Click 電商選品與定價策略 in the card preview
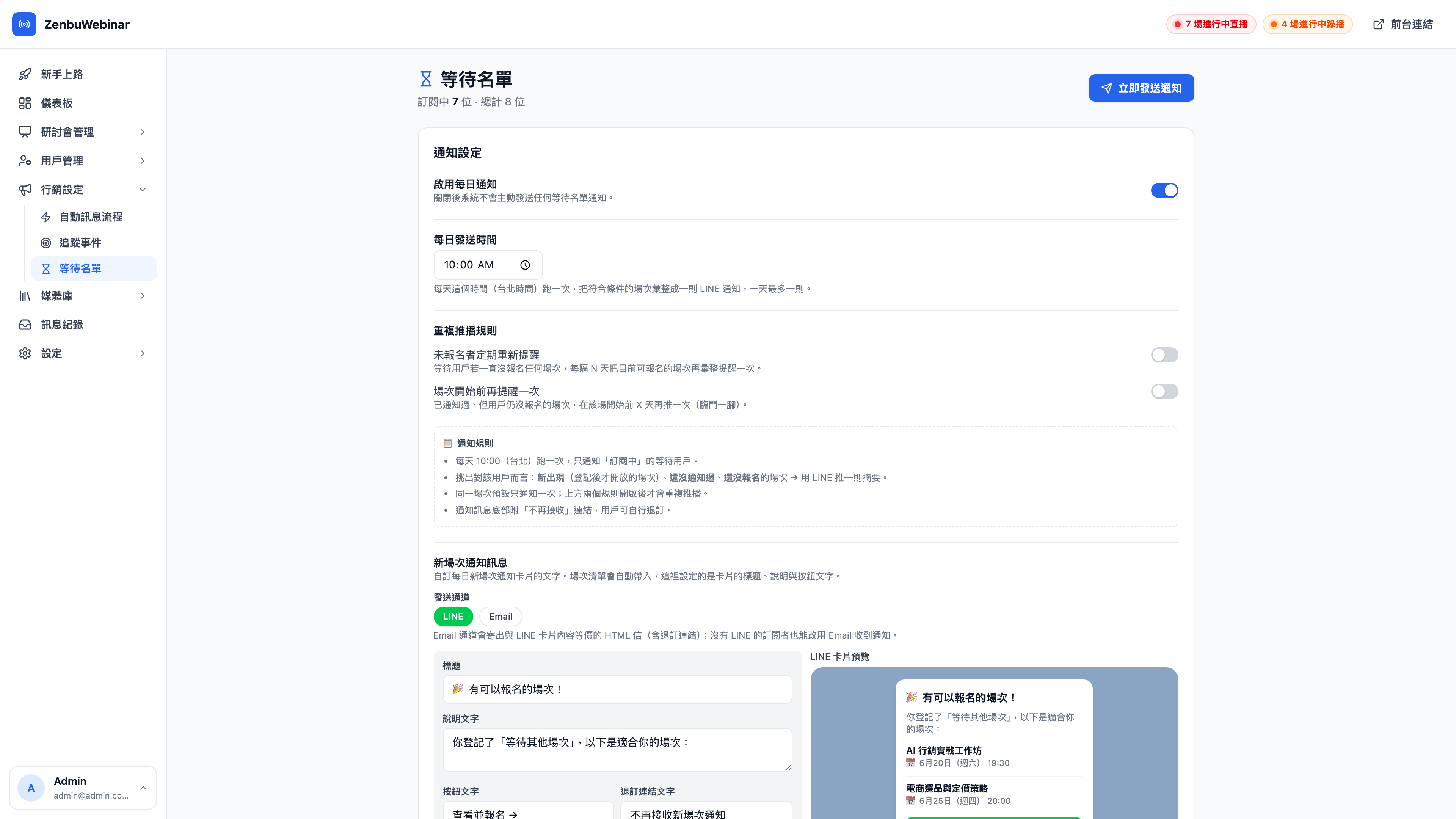1456x819 pixels. pos(947,789)
